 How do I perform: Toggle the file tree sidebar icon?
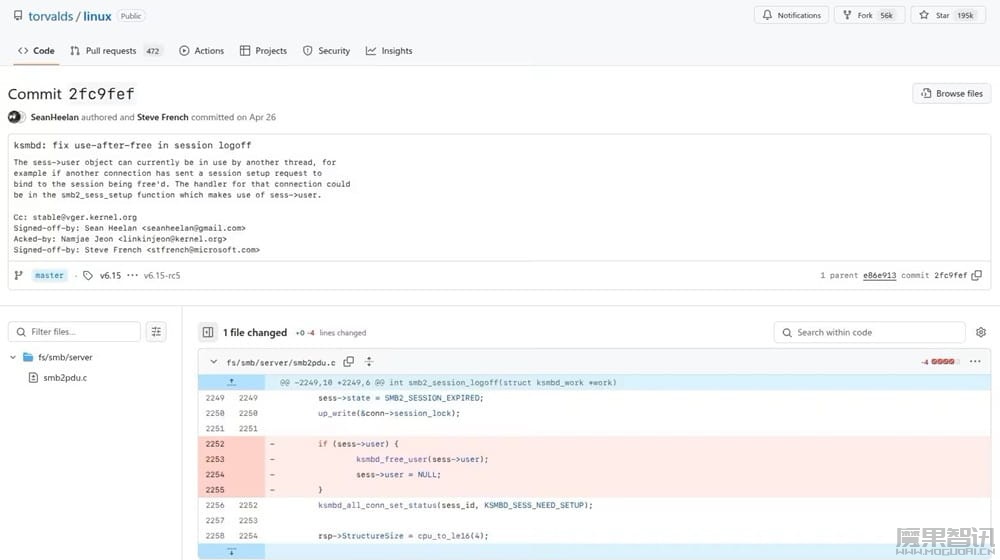208,332
